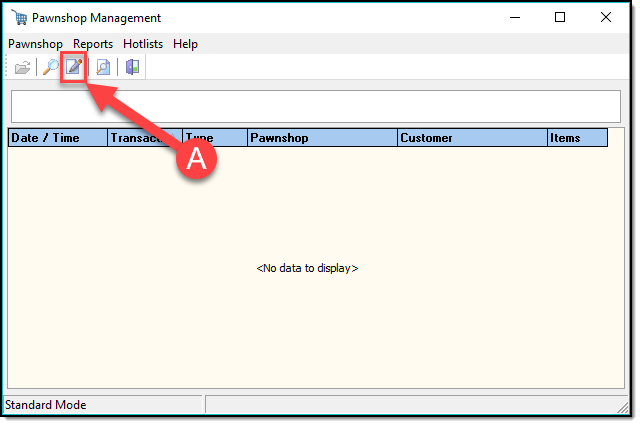Click the Type column header
This screenshot has width=640, height=425.
(x=214, y=138)
